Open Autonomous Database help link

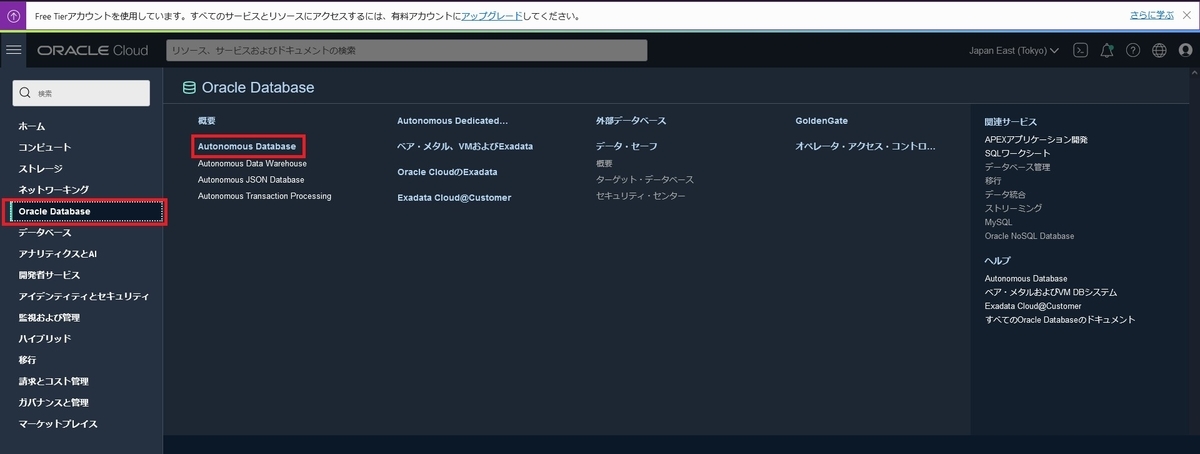pos(1026,278)
